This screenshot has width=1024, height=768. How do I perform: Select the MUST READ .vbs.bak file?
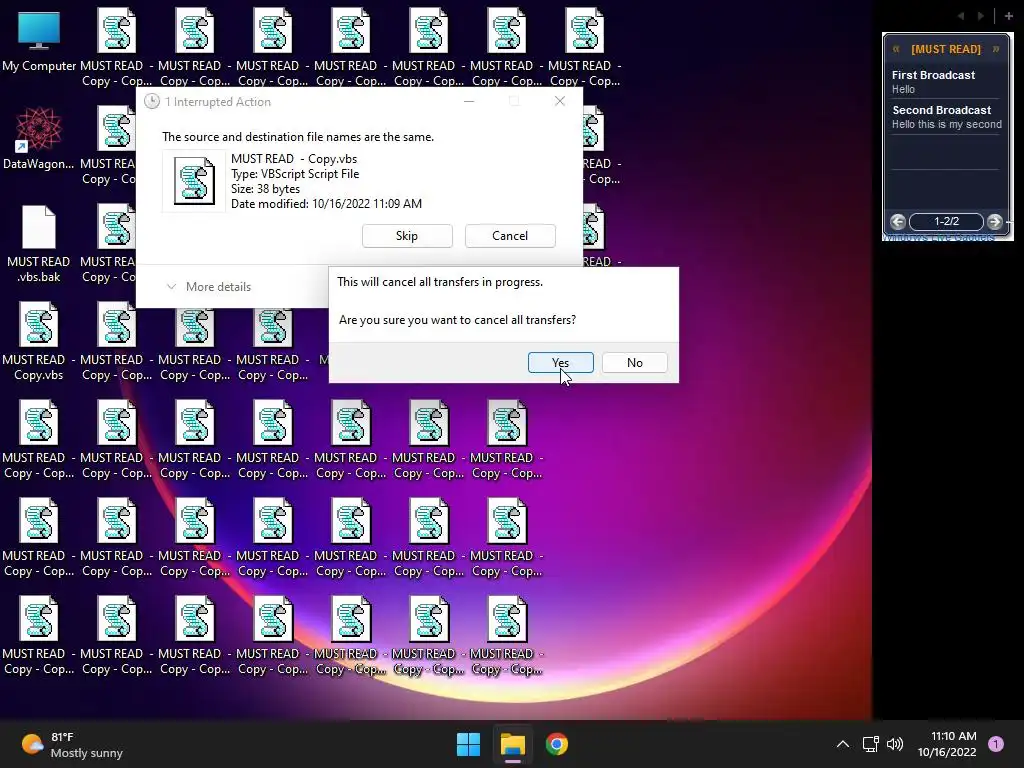pos(39,244)
